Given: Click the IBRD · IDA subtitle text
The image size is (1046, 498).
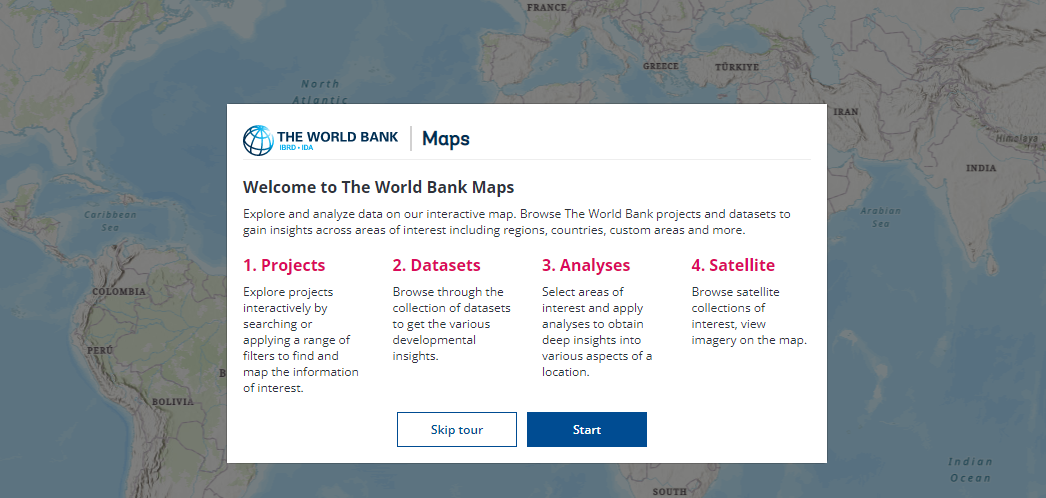Looking at the screenshot, I should [x=296, y=147].
